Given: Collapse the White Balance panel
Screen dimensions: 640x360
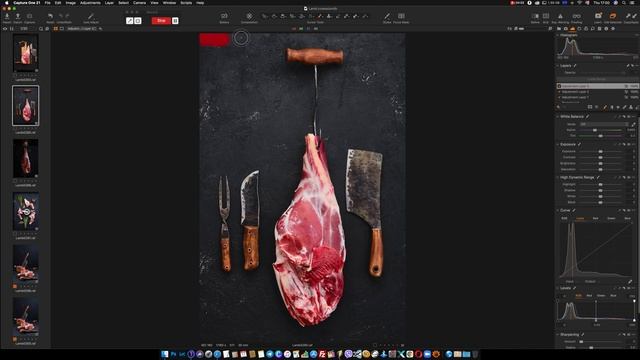Looking at the screenshot, I should pos(558,117).
